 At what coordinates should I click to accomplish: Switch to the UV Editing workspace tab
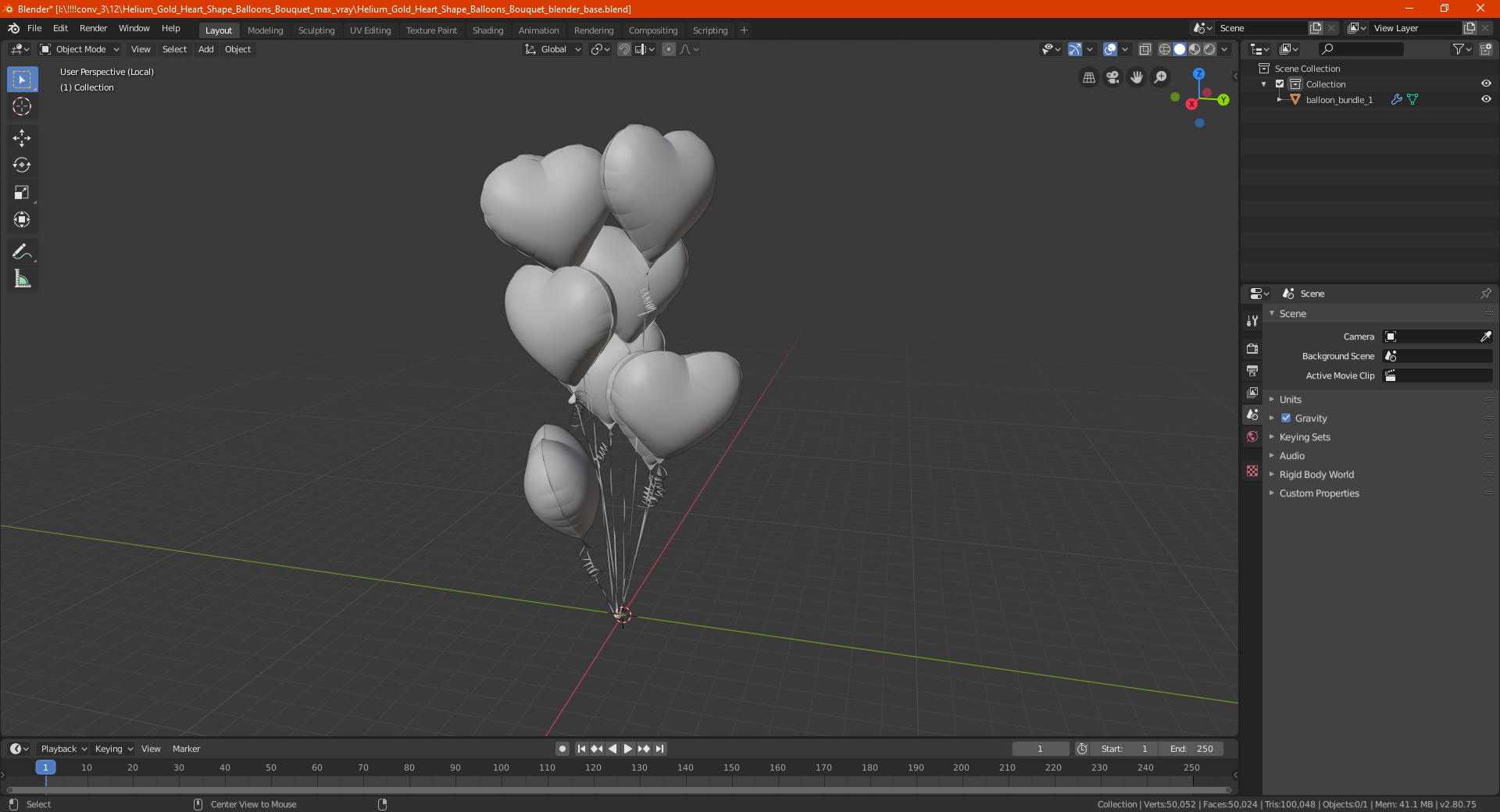(x=370, y=30)
